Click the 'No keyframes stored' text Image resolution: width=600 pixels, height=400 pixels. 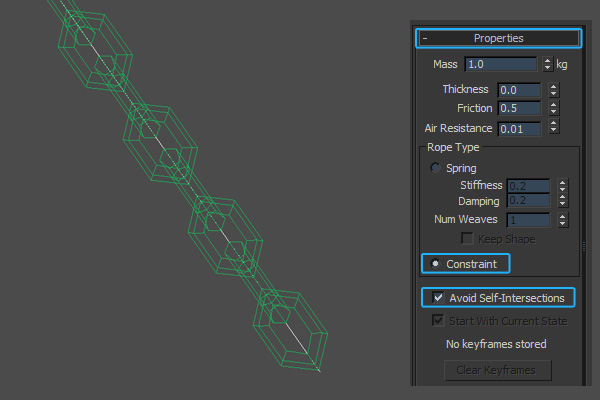coord(496,344)
